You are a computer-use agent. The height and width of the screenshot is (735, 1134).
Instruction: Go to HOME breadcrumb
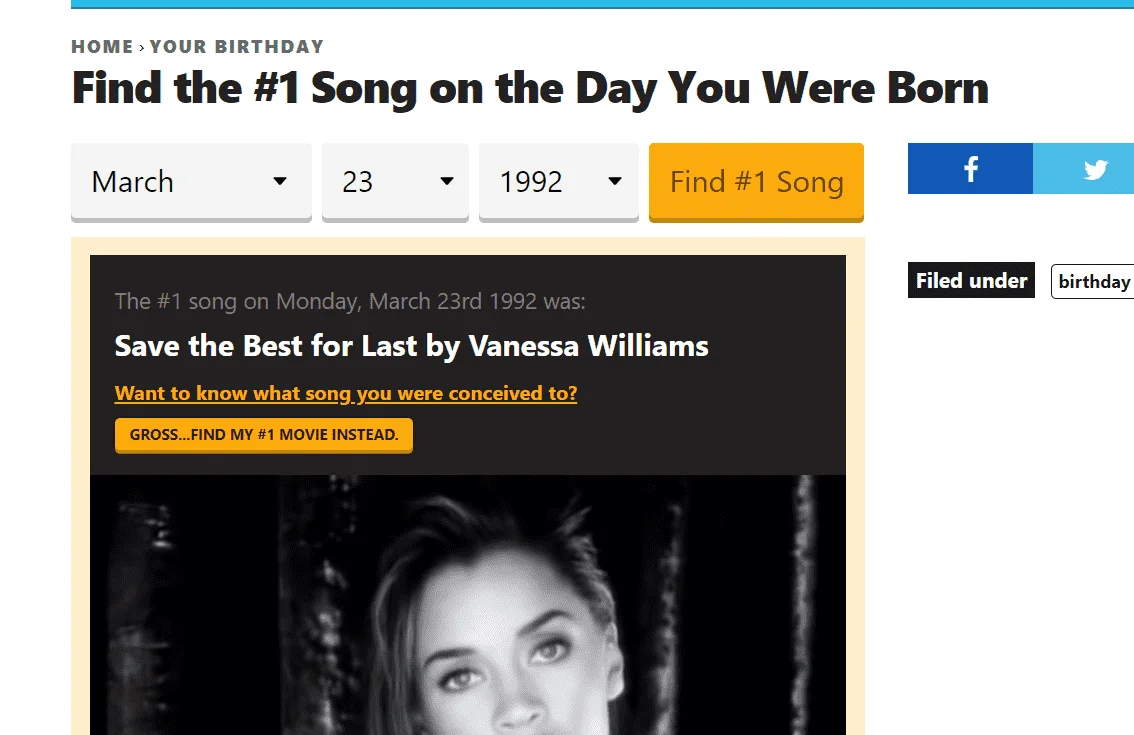102,46
